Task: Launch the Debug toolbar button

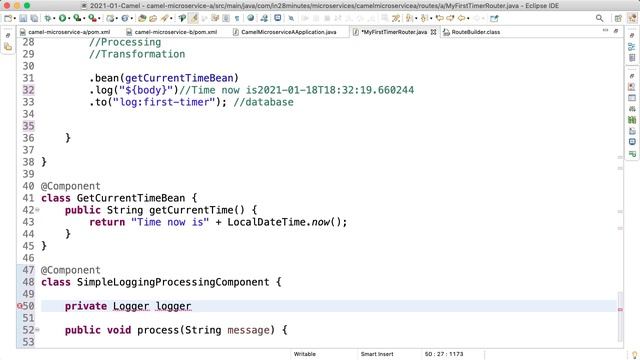Action: 48,18
